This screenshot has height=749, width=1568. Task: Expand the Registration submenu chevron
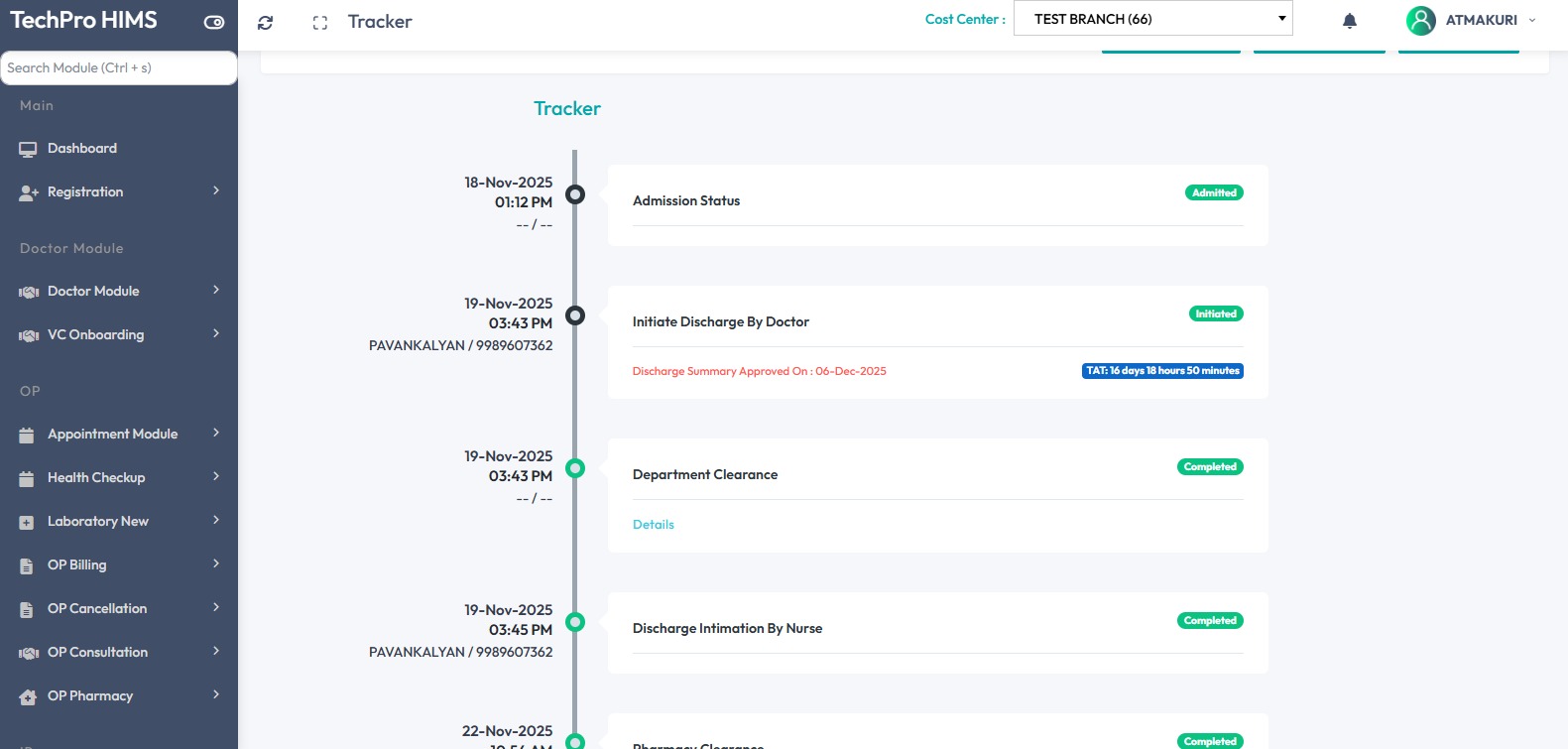pos(216,190)
